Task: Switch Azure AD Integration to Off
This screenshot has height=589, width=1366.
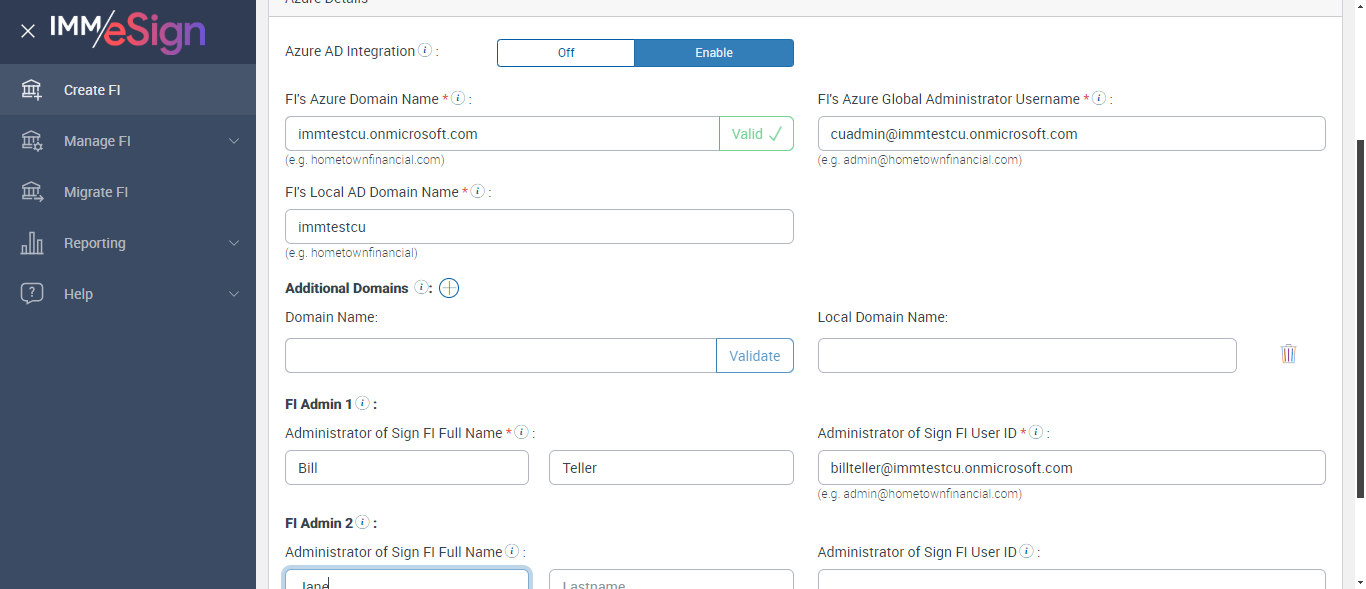Action: pyautogui.click(x=566, y=53)
